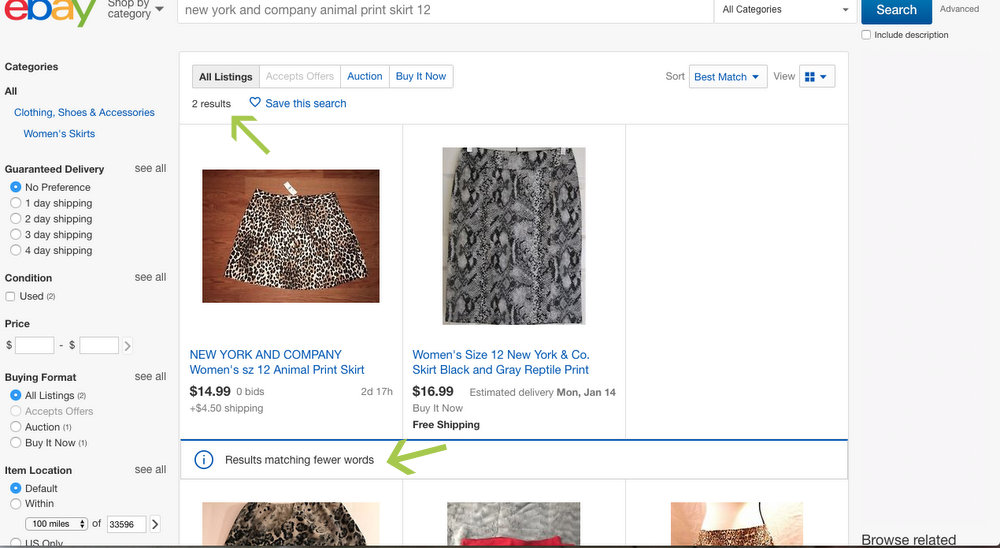
Task: Open the Best Match sort dropdown
Action: click(728, 77)
